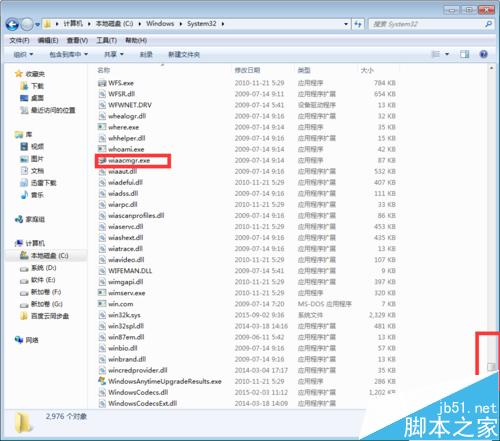500x441 pixels.
Task: Select 家庭组 in the navigation pane
Action: (x=35, y=219)
